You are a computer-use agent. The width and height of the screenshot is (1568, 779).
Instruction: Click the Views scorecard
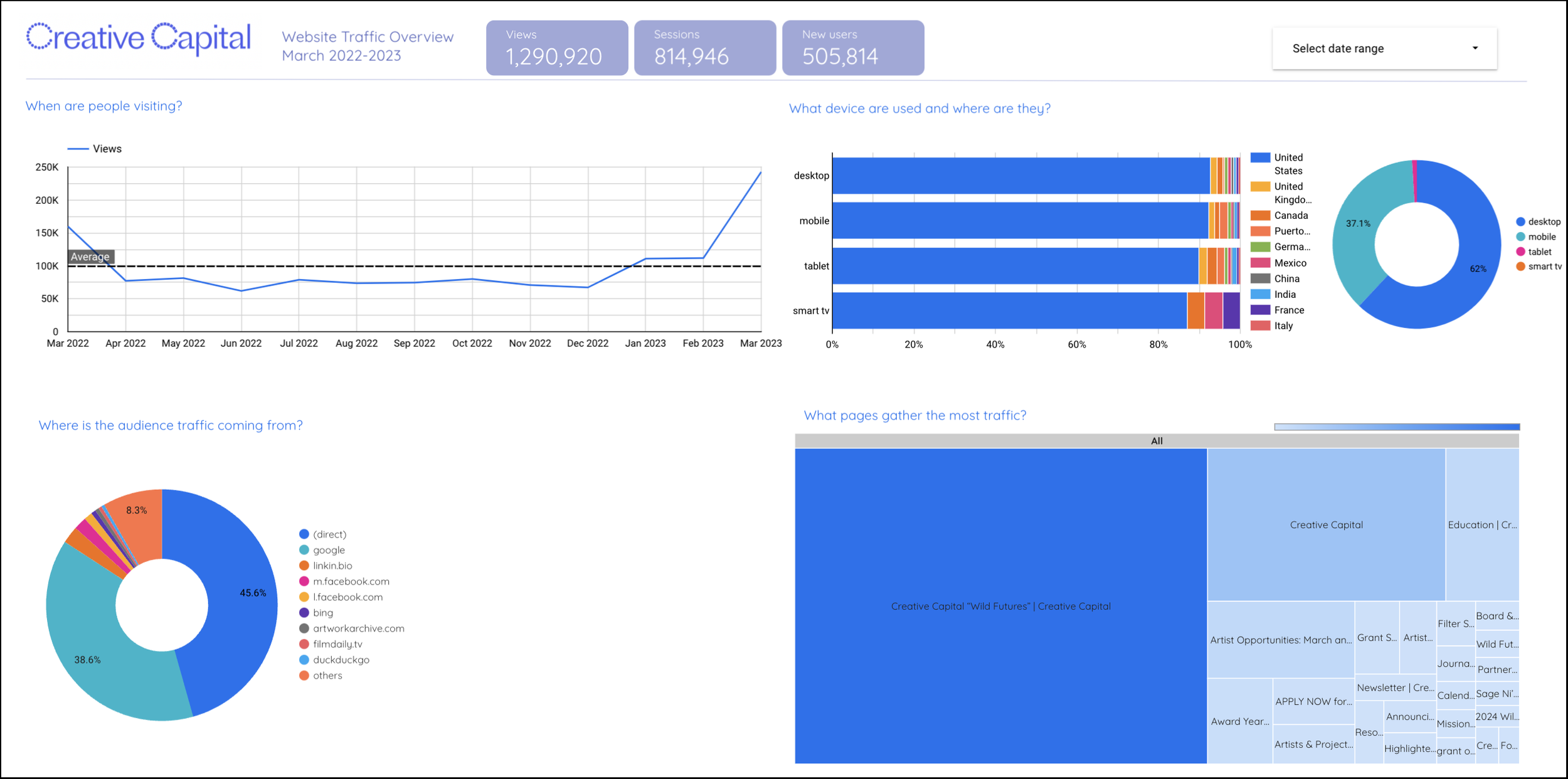556,48
